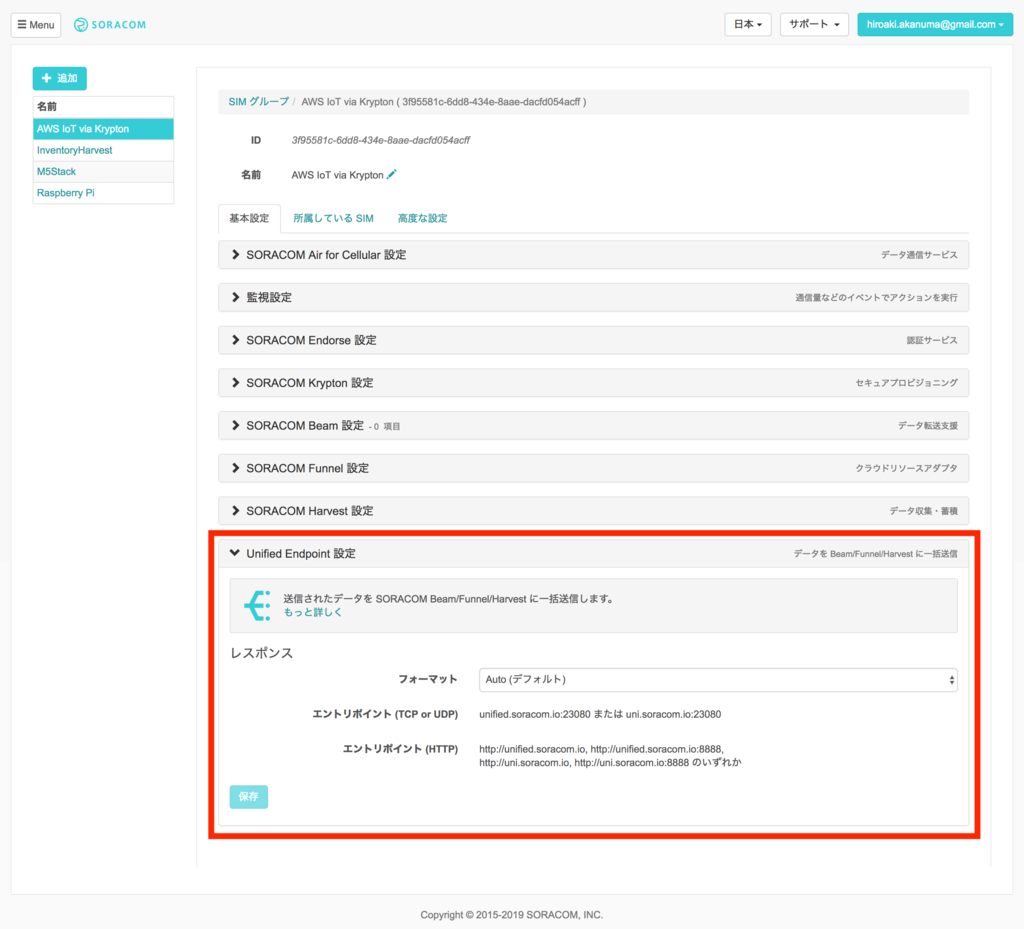Expand SORACOM Harvest 設定 section
The height and width of the screenshot is (929, 1024).
593,511
